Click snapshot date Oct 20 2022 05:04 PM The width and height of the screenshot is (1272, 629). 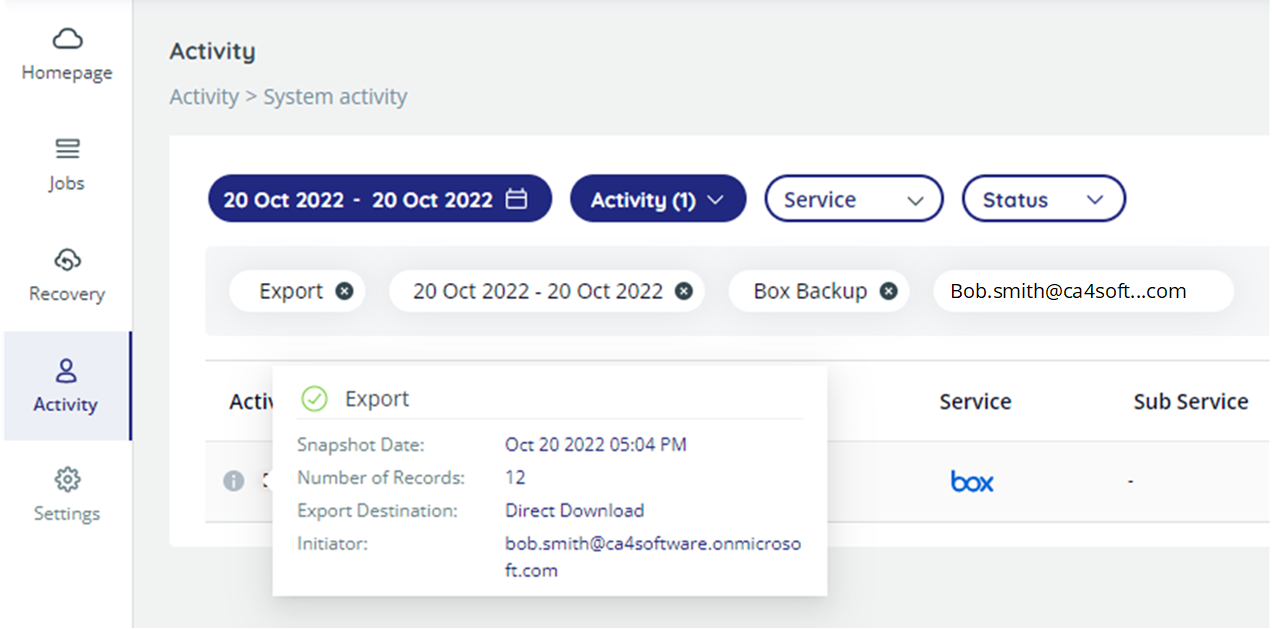(596, 445)
